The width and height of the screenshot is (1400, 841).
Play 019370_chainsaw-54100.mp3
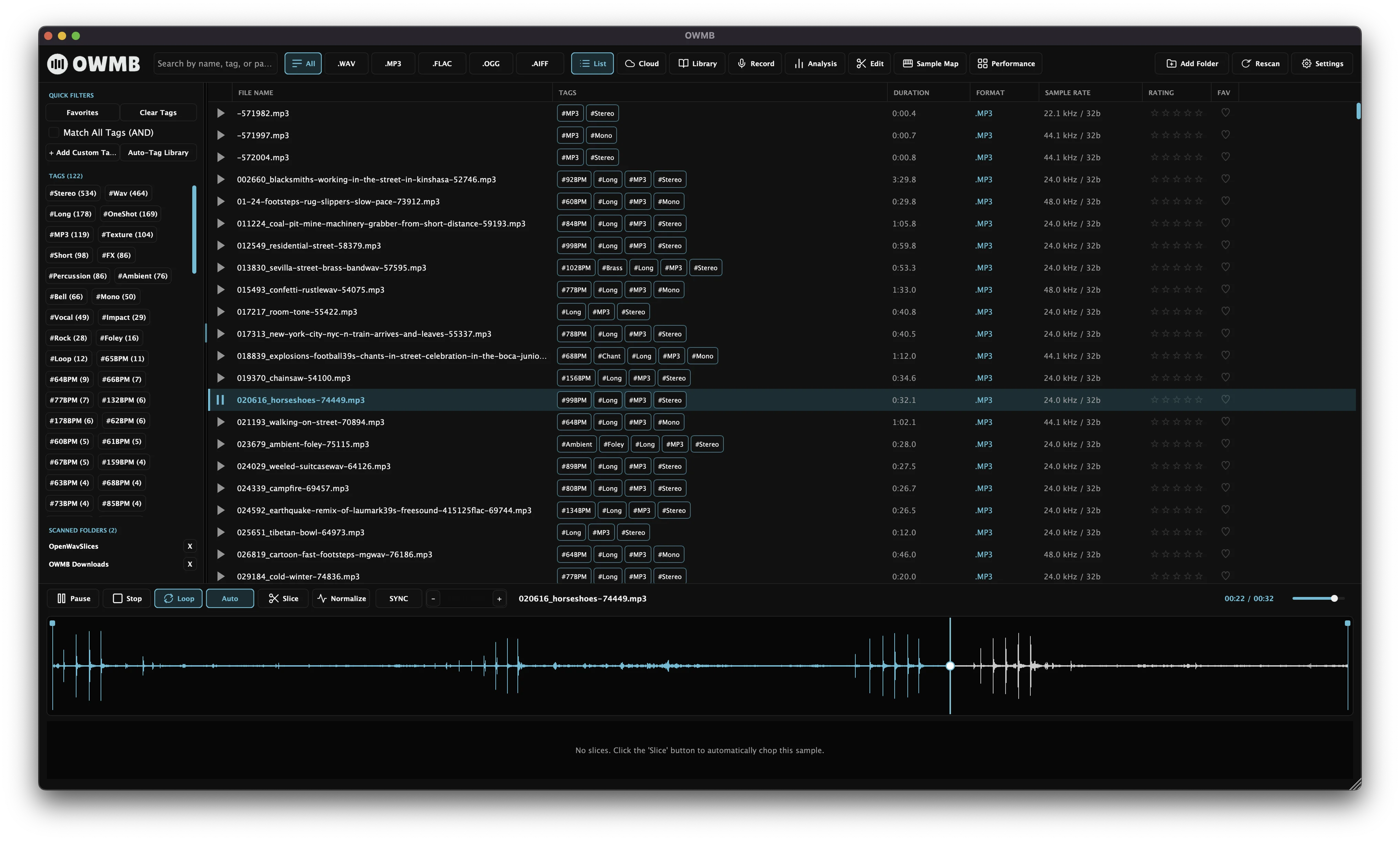(220, 378)
